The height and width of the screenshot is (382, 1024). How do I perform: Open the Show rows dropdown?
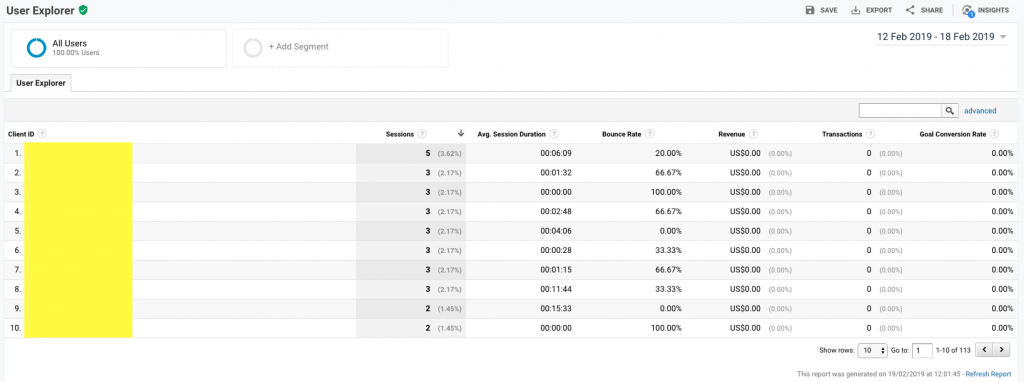click(x=872, y=351)
